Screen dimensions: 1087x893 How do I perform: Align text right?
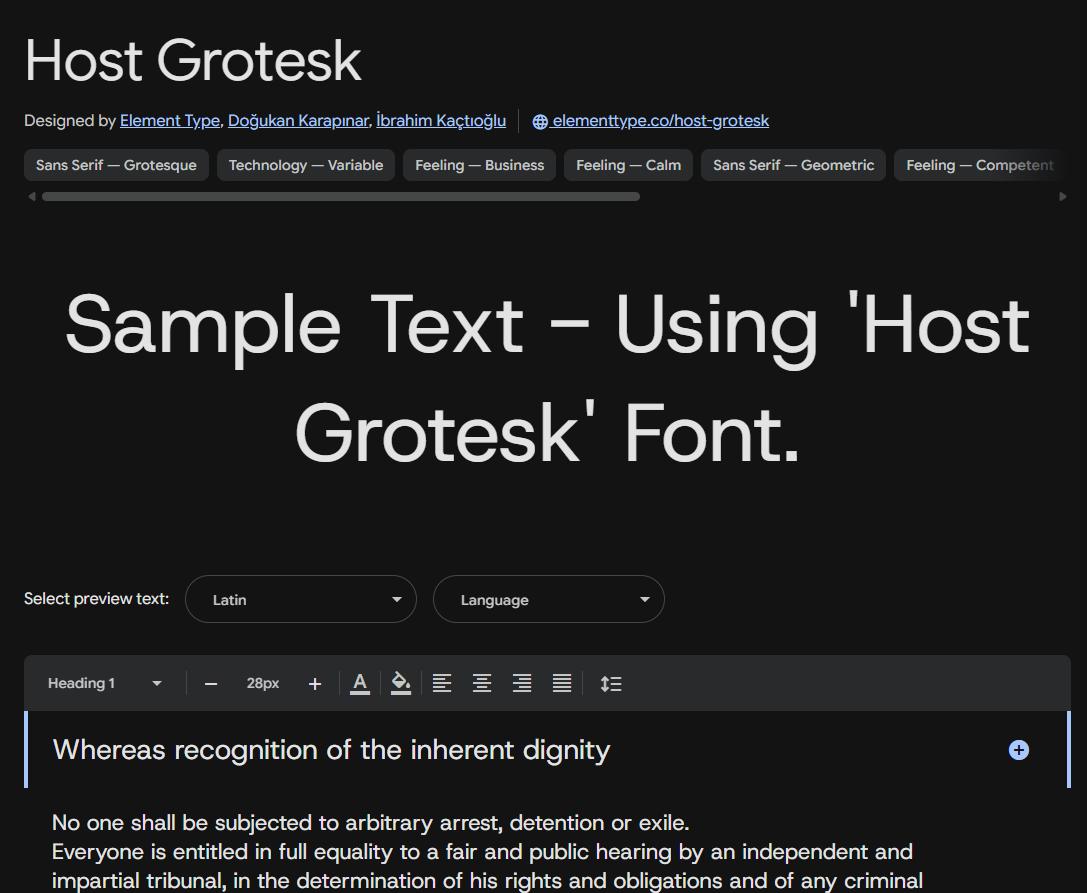tap(522, 684)
